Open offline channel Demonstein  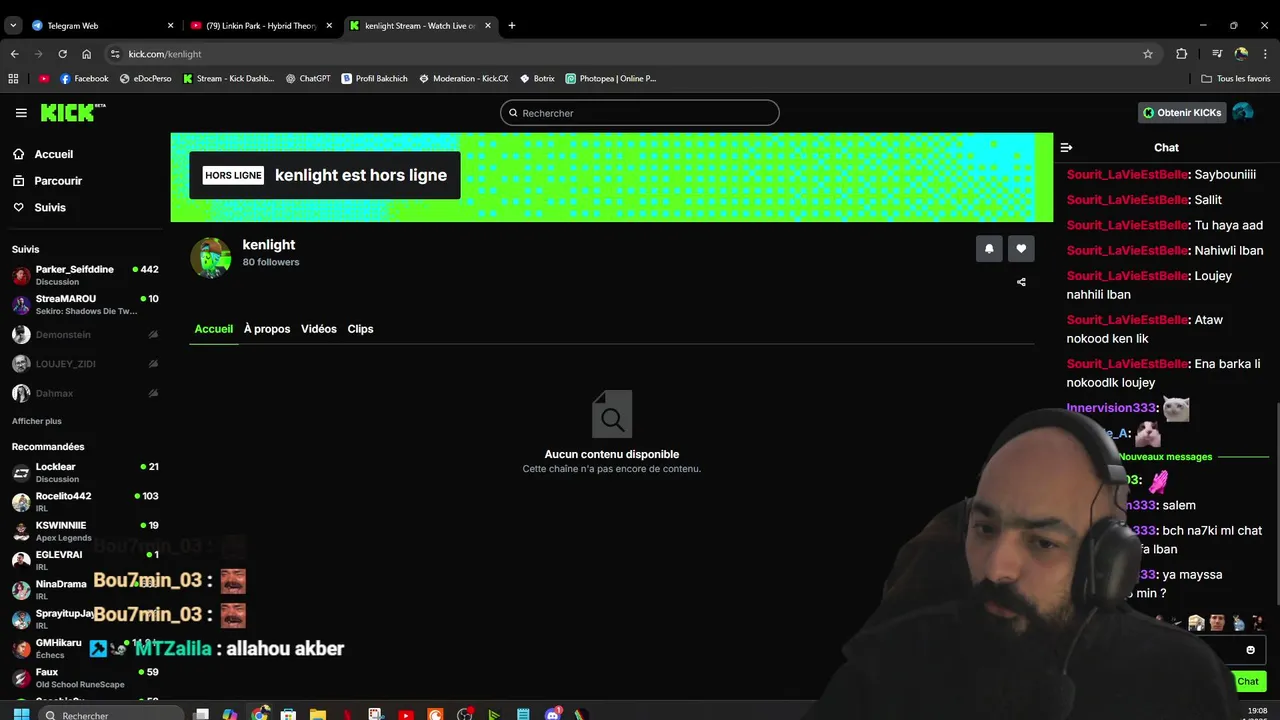(85, 335)
